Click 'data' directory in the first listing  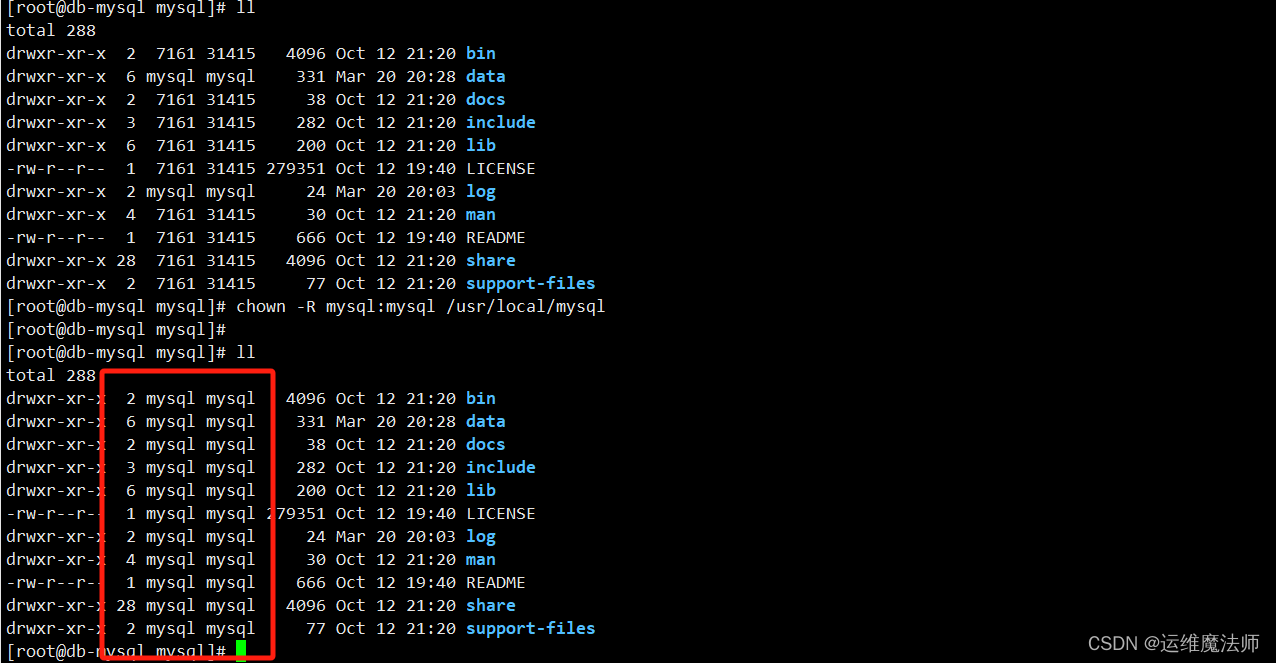point(485,76)
